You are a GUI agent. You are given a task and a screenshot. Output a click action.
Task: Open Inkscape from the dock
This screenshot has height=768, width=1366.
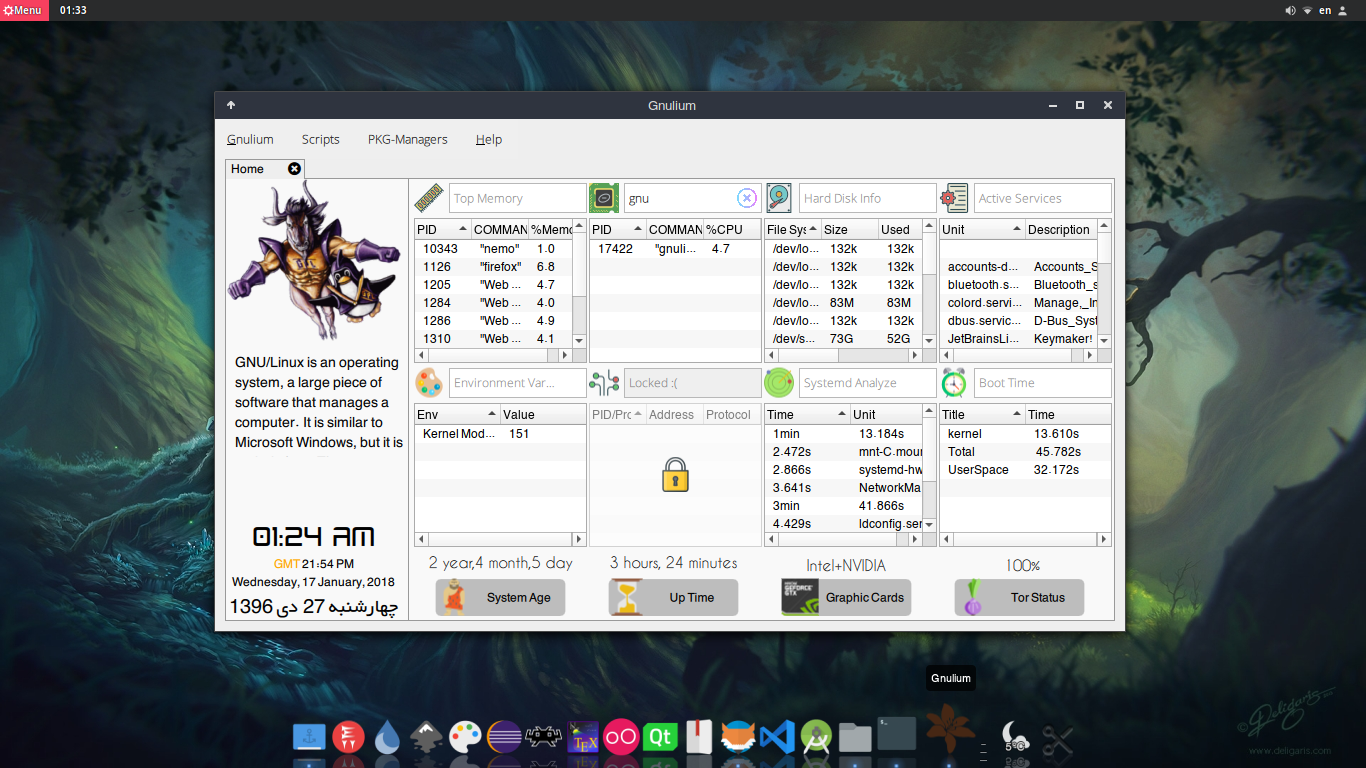427,738
